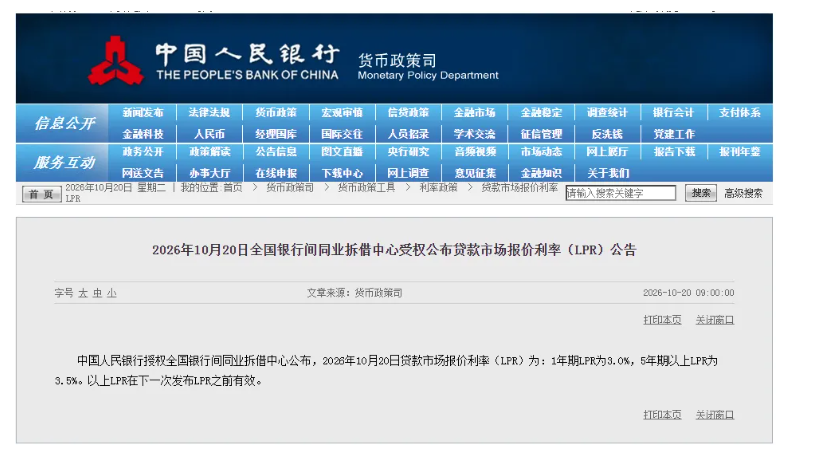Viewport: 825px width, 452px height.
Task: Open 关于我们 navigation link
Action: 608,173
